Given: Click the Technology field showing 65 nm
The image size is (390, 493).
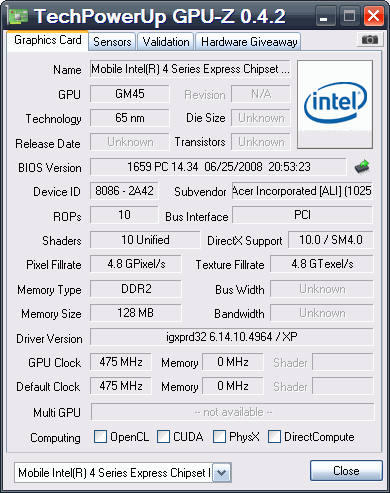Looking at the screenshot, I should pos(130,118).
